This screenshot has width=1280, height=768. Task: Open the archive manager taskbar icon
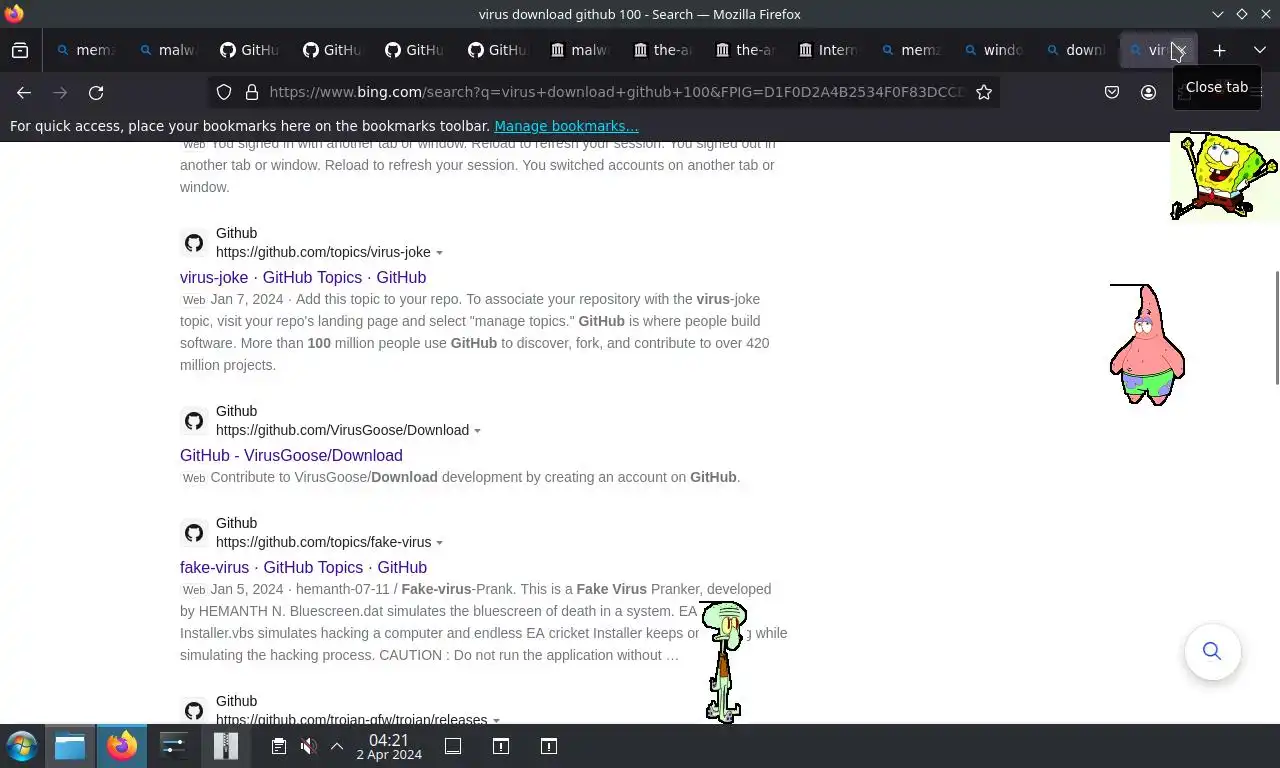click(x=226, y=746)
